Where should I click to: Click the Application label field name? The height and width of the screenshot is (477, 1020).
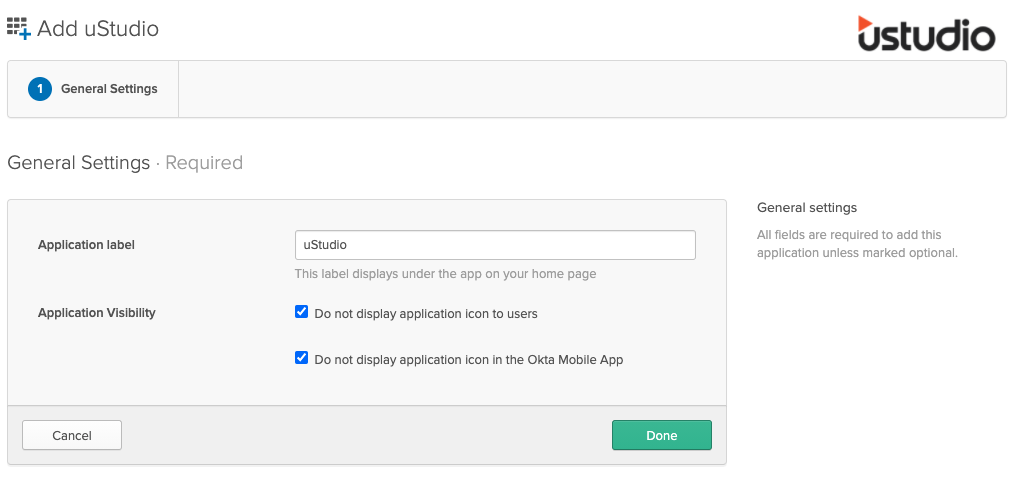point(87,245)
